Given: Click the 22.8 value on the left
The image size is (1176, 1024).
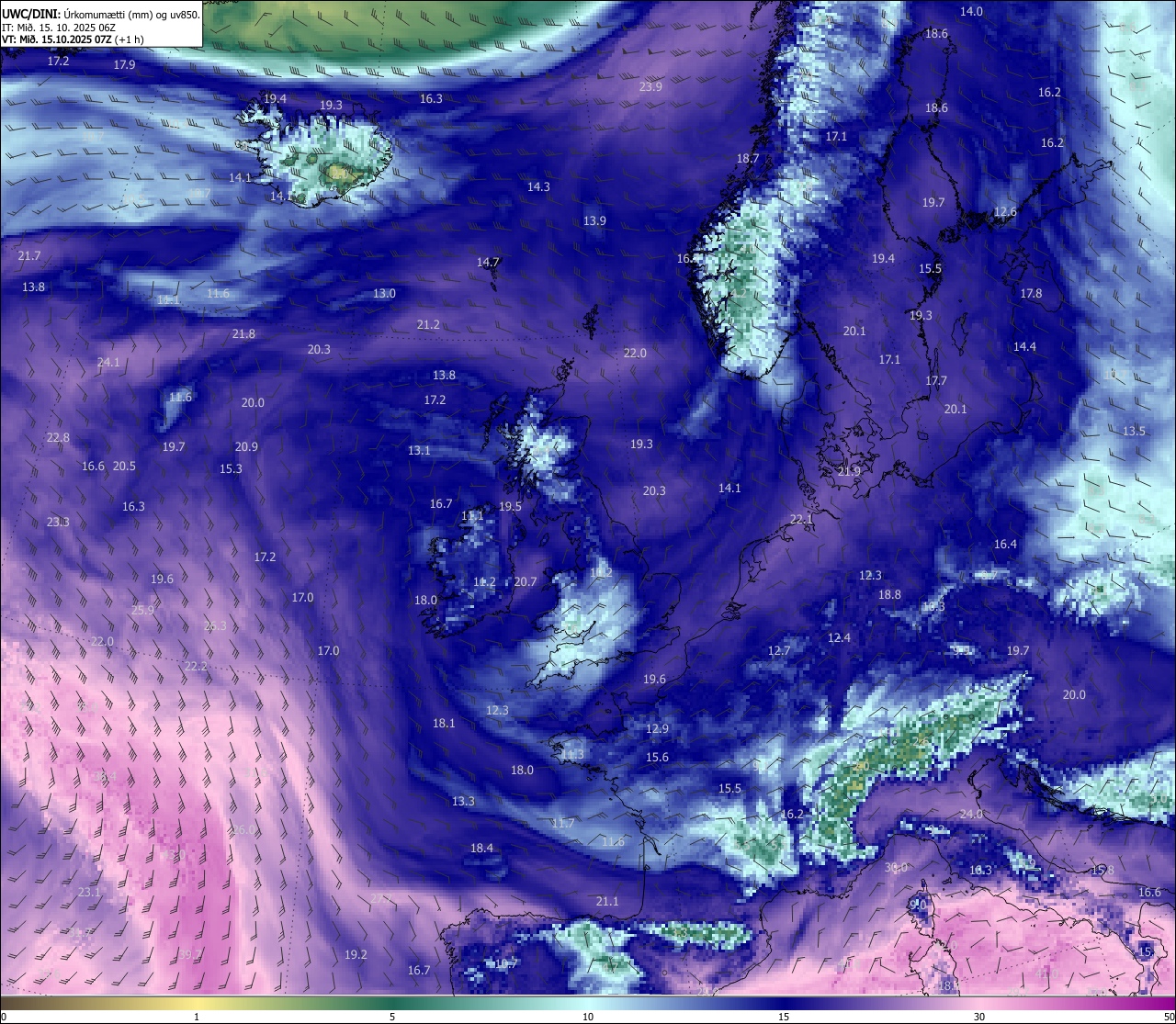Looking at the screenshot, I should coord(58,437).
